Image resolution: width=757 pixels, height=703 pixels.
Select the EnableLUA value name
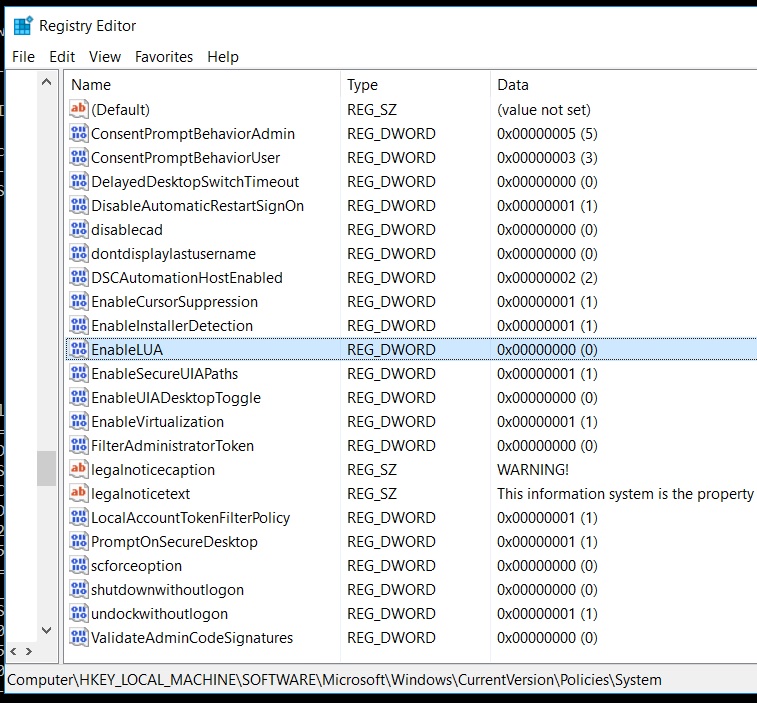127,350
